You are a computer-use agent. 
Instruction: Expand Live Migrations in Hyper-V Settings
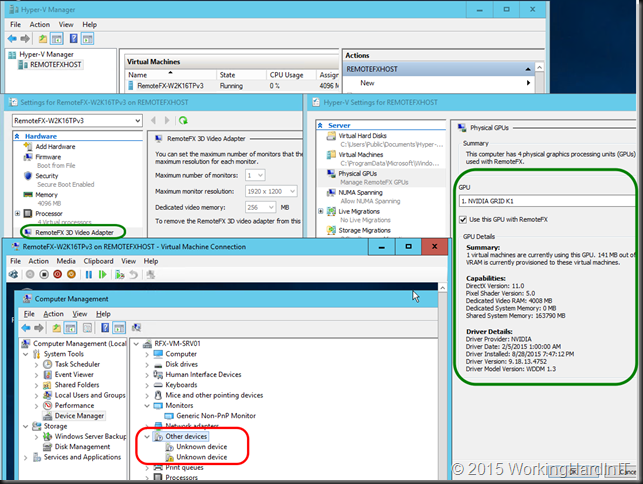point(321,211)
